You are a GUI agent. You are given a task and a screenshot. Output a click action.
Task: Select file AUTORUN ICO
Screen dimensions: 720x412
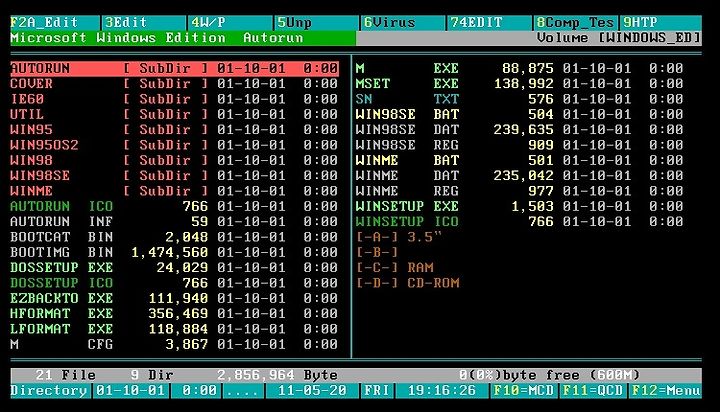pos(174,206)
